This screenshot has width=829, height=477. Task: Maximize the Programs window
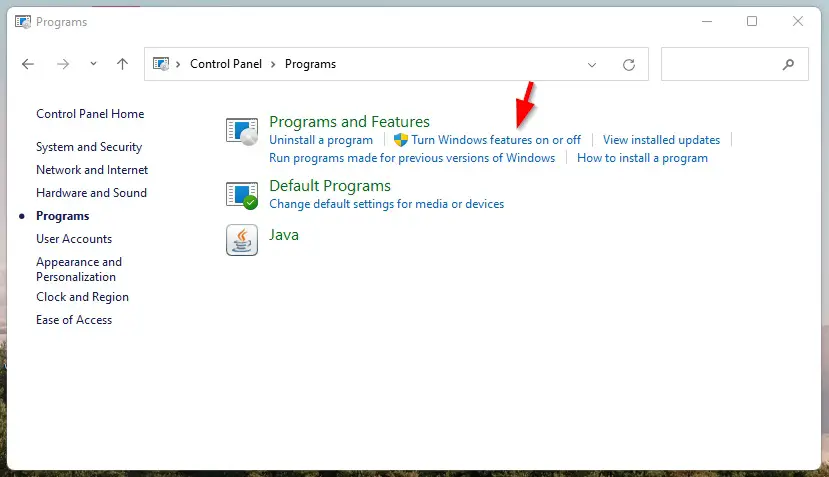point(752,21)
